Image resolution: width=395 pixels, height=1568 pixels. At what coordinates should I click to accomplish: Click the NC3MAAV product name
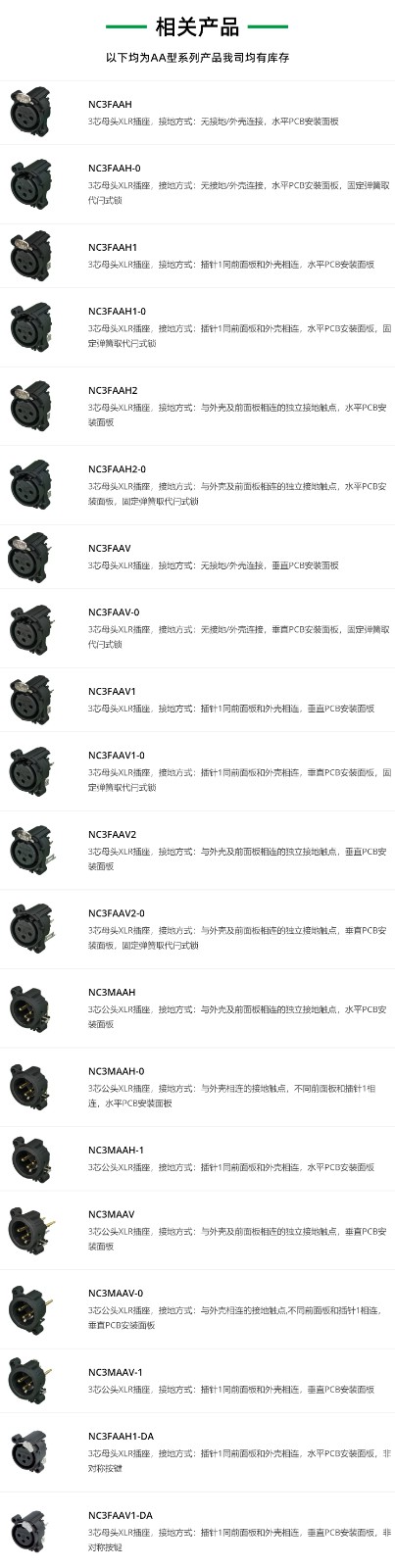click(x=111, y=1214)
